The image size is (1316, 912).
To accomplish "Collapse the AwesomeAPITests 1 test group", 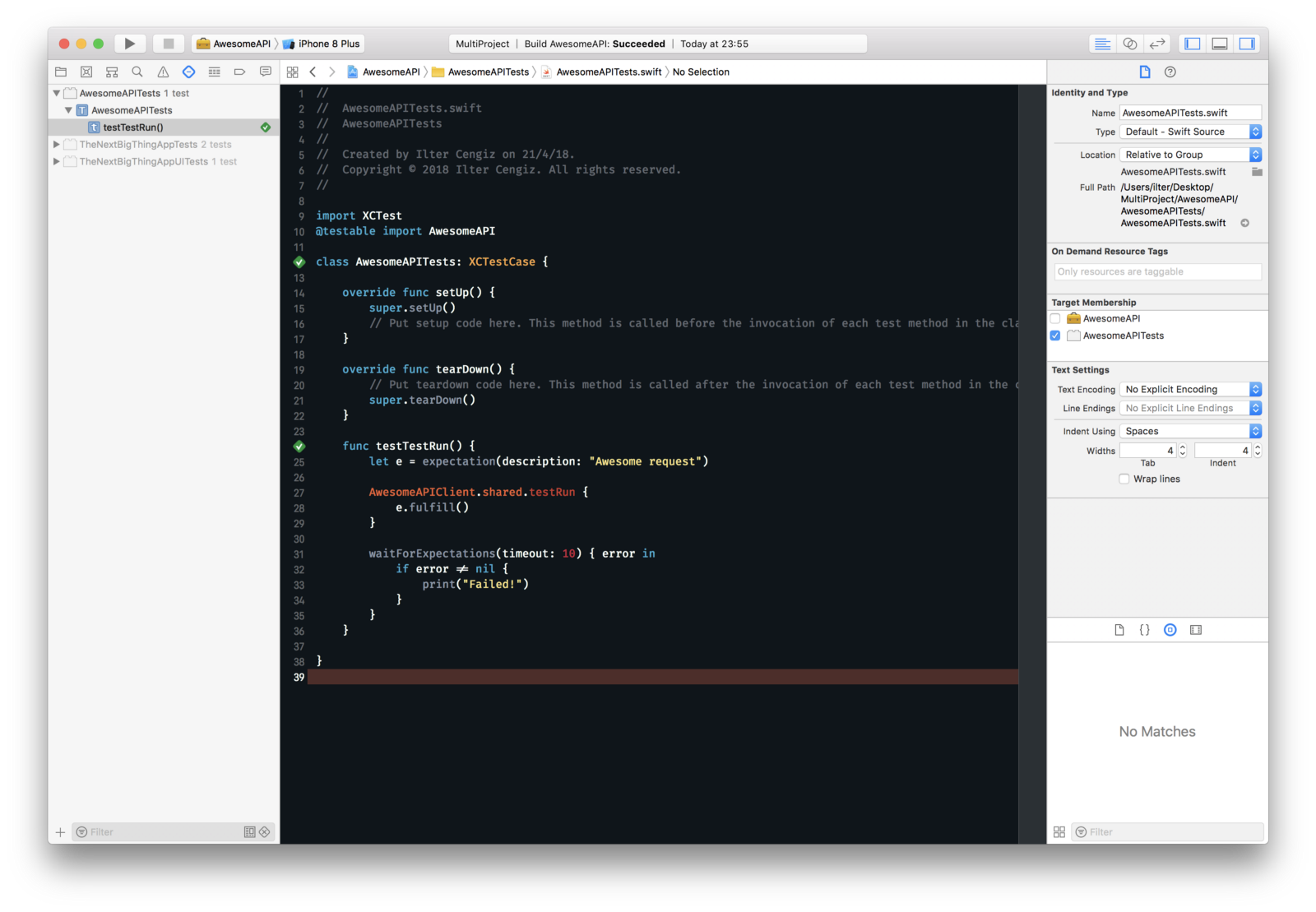I will (57, 93).
